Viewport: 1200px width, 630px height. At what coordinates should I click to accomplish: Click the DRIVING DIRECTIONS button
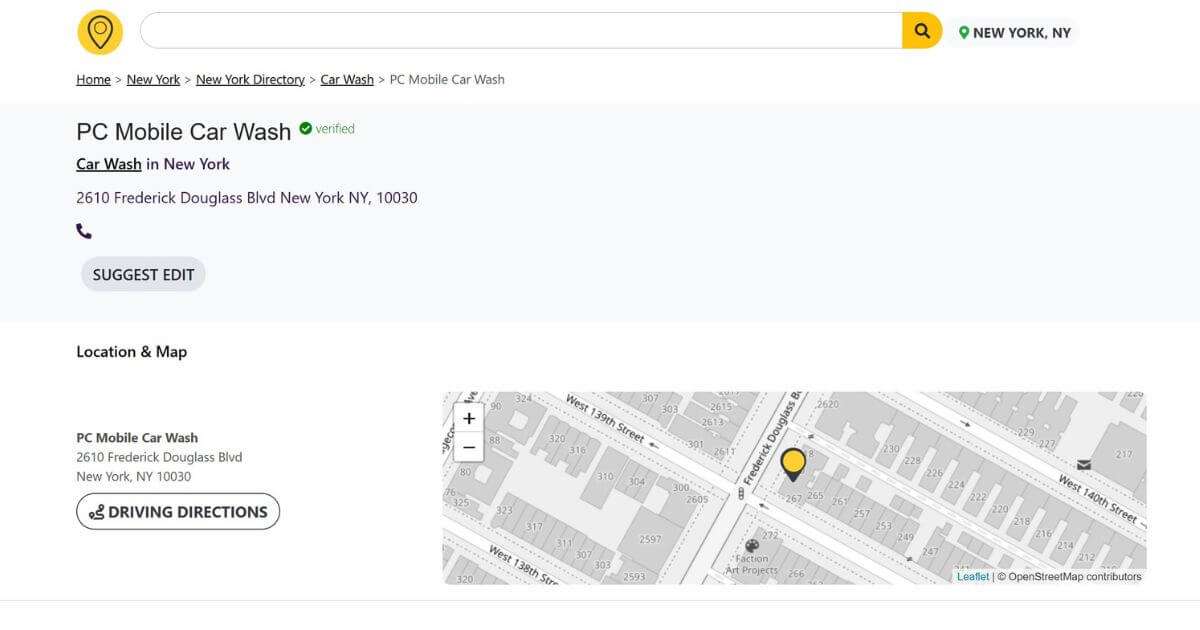(177, 511)
